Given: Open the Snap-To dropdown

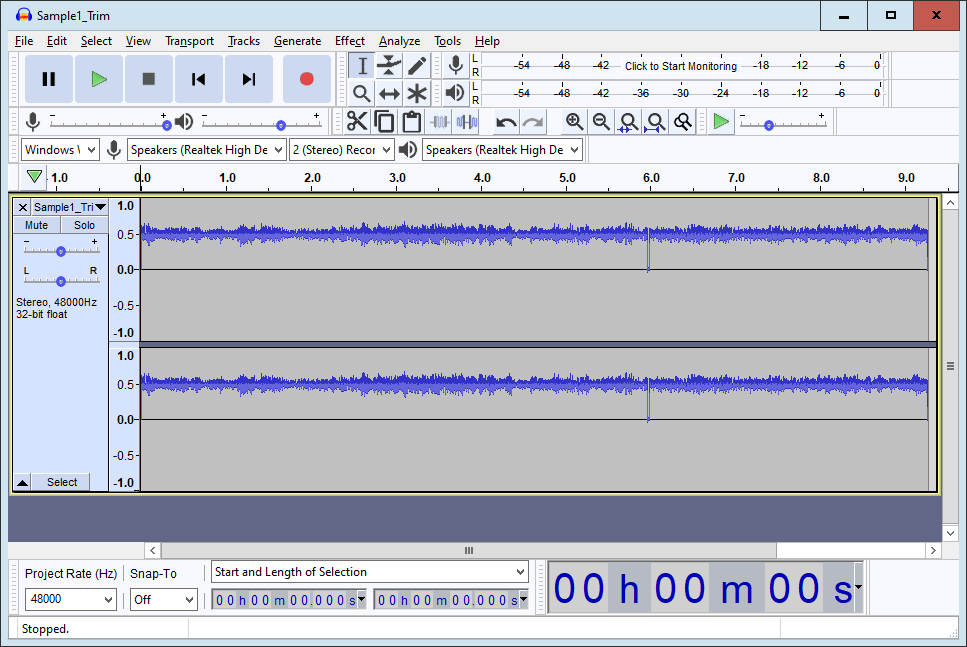Looking at the screenshot, I should pos(164,599).
